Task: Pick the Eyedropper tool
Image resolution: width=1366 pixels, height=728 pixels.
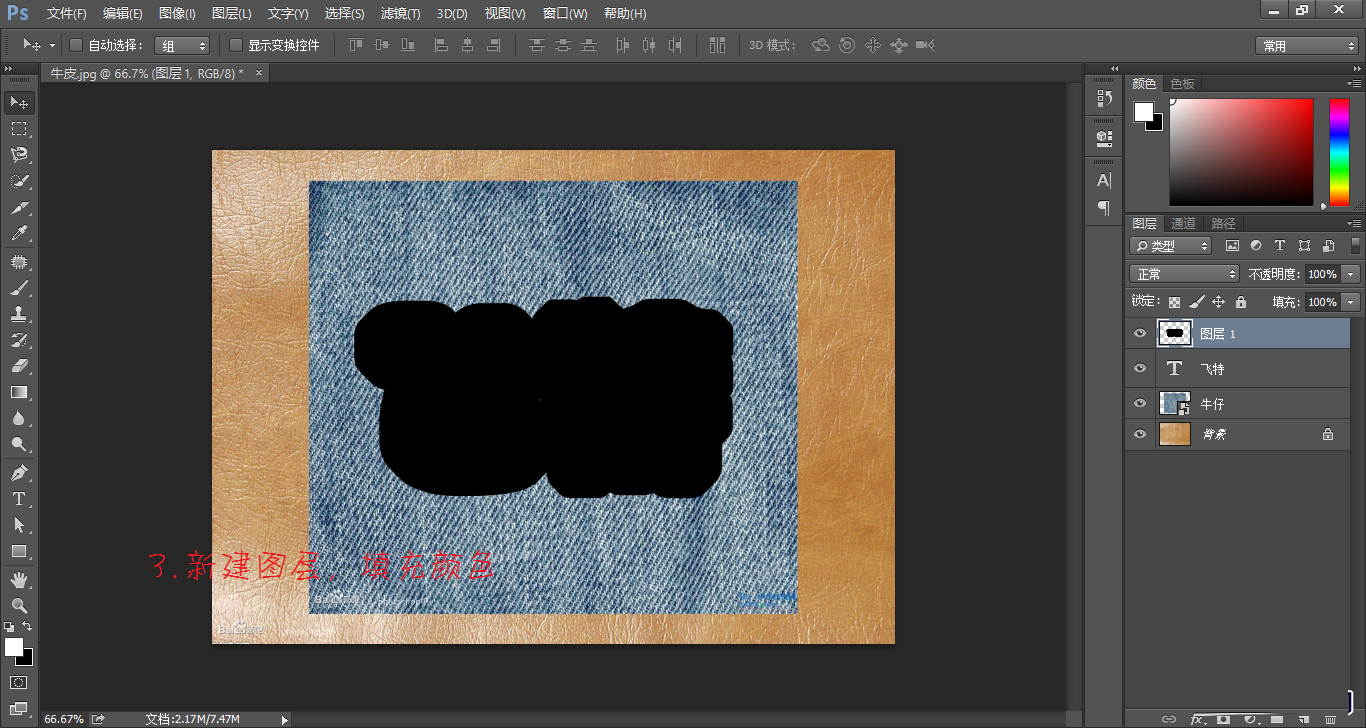Action: click(x=18, y=234)
